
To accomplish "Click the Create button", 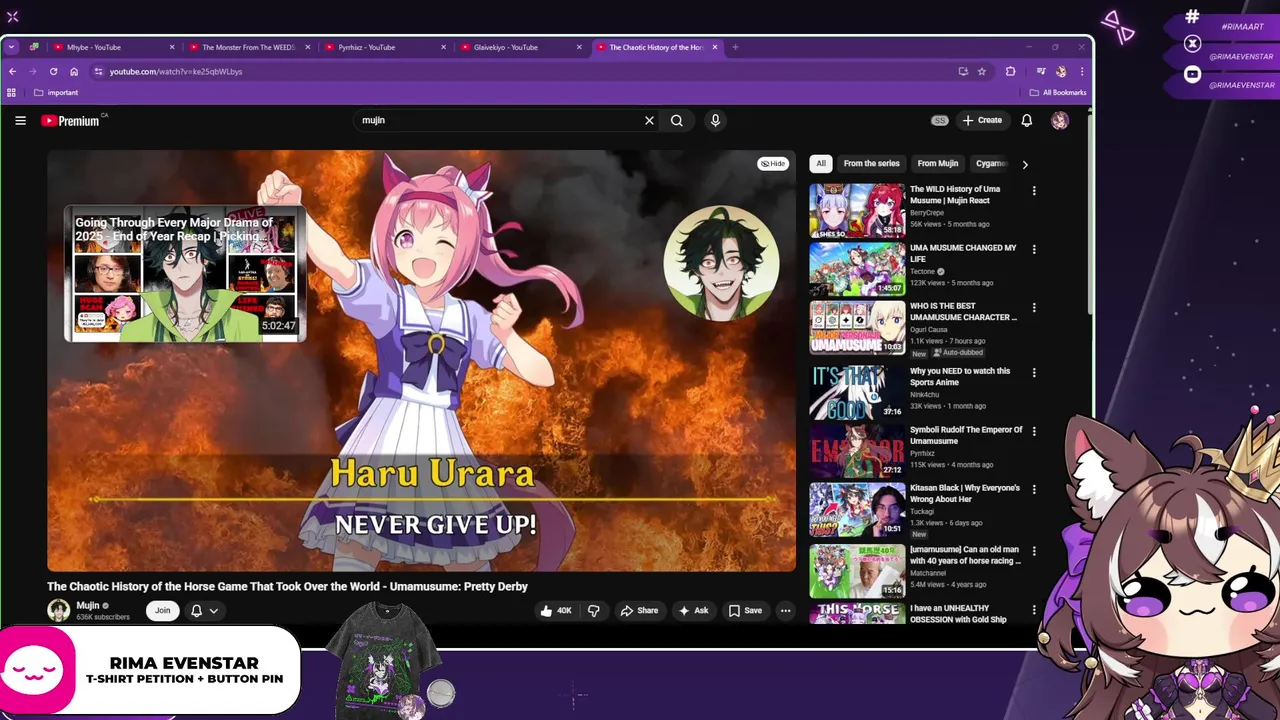I will coord(981,120).
